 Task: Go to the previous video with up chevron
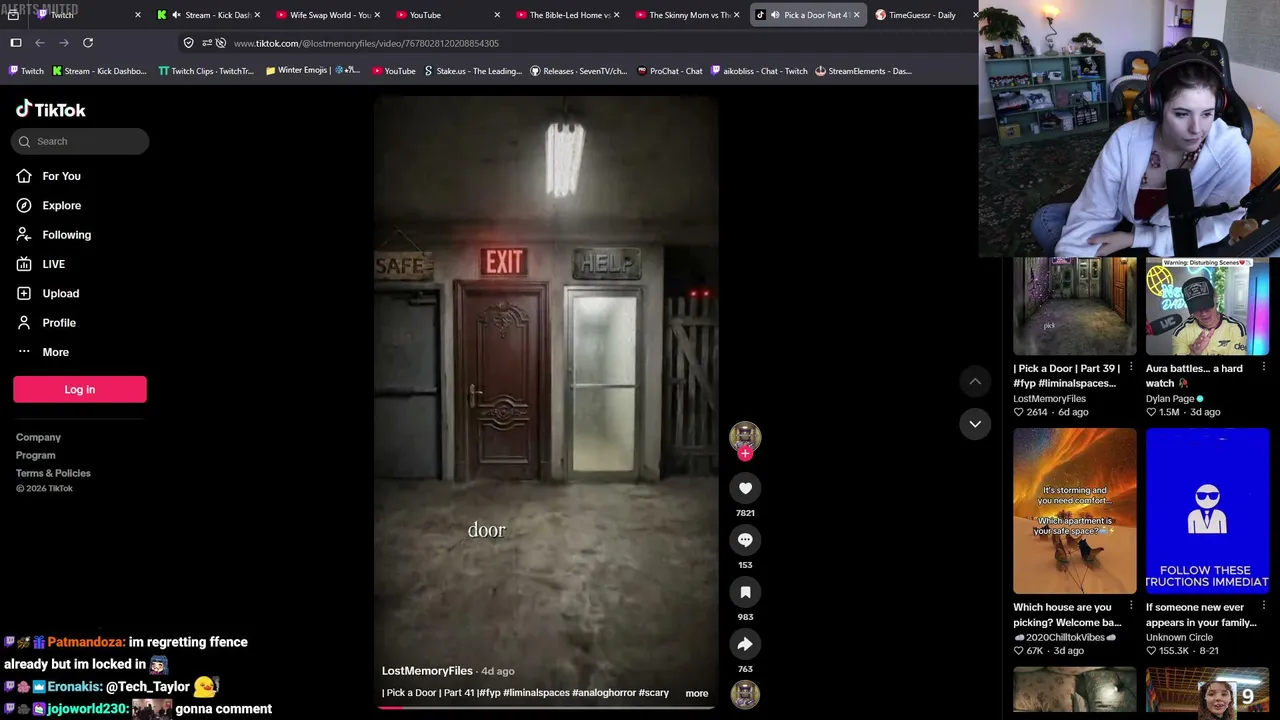975,381
